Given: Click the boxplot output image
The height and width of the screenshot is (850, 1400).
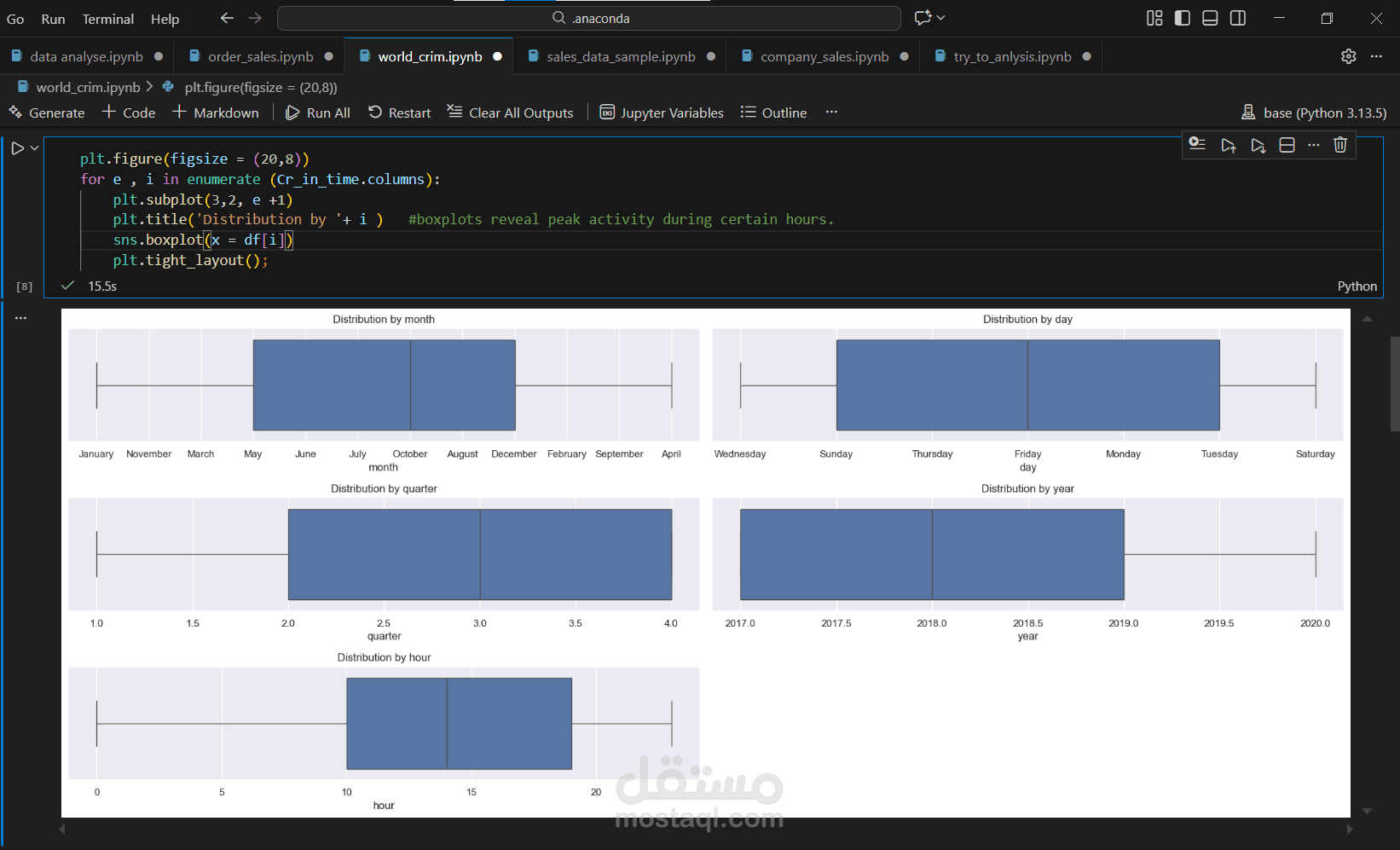Looking at the screenshot, I should coord(706,563).
